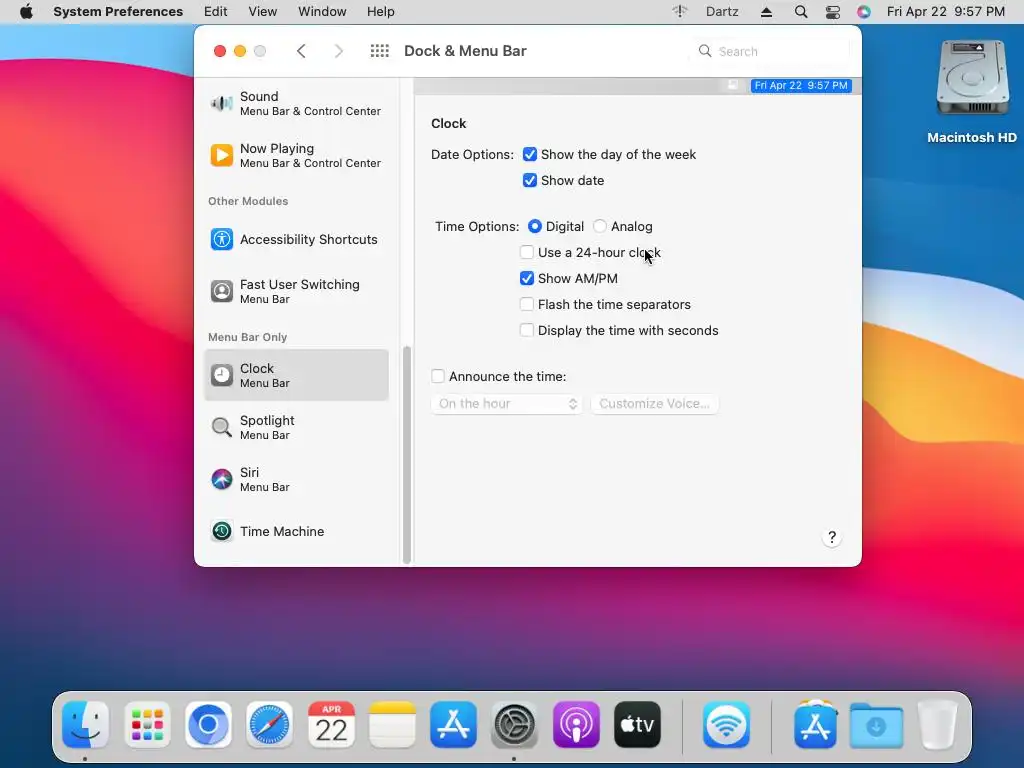Open Spotlight menu bar settings
This screenshot has width=1024, height=768.
pyautogui.click(x=296, y=427)
